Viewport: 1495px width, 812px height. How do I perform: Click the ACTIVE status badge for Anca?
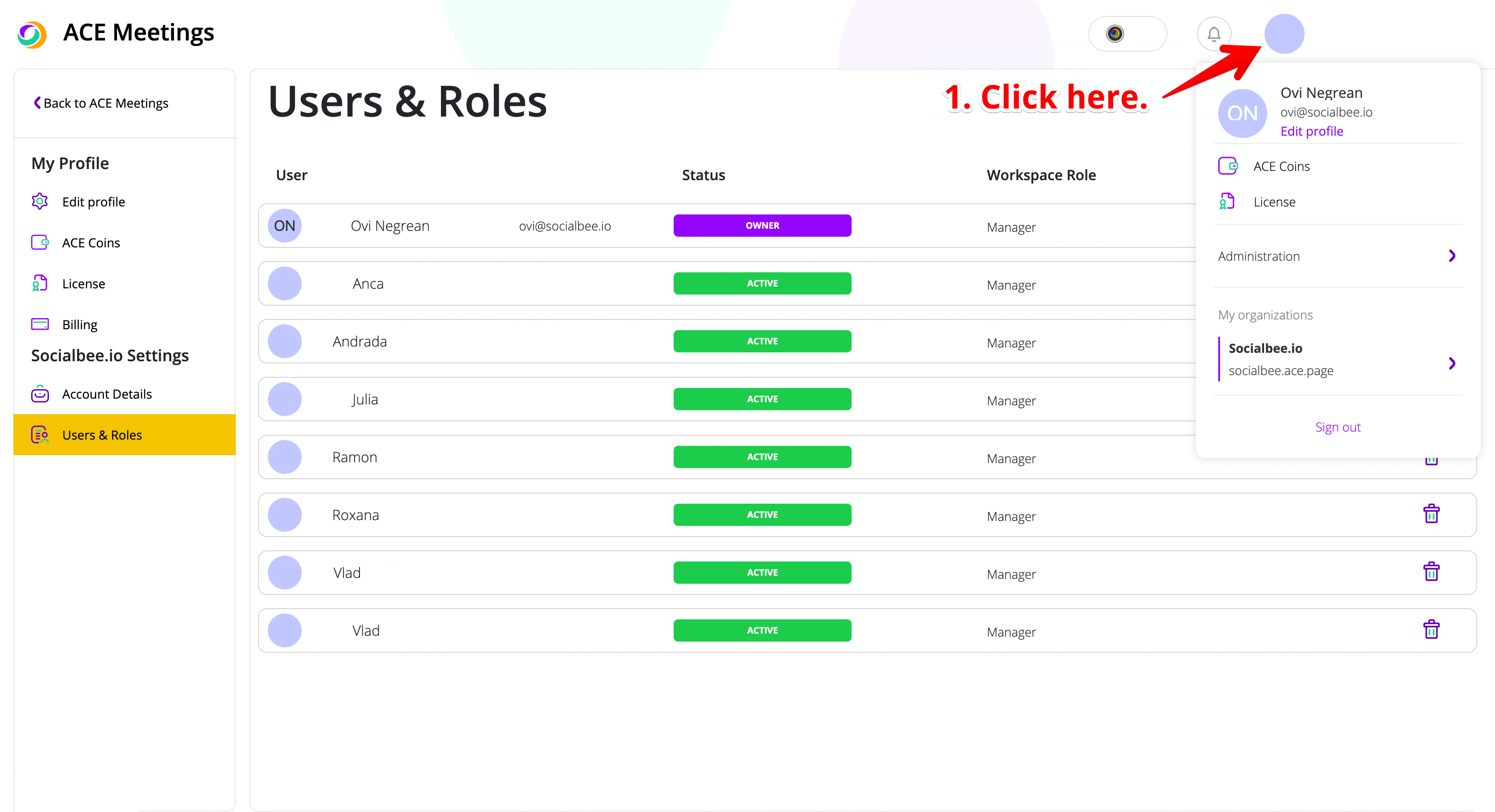tap(762, 283)
